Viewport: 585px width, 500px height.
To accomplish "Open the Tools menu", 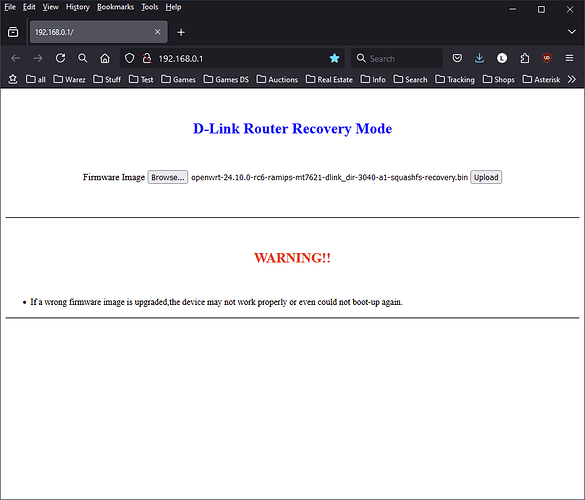I will click(150, 7).
